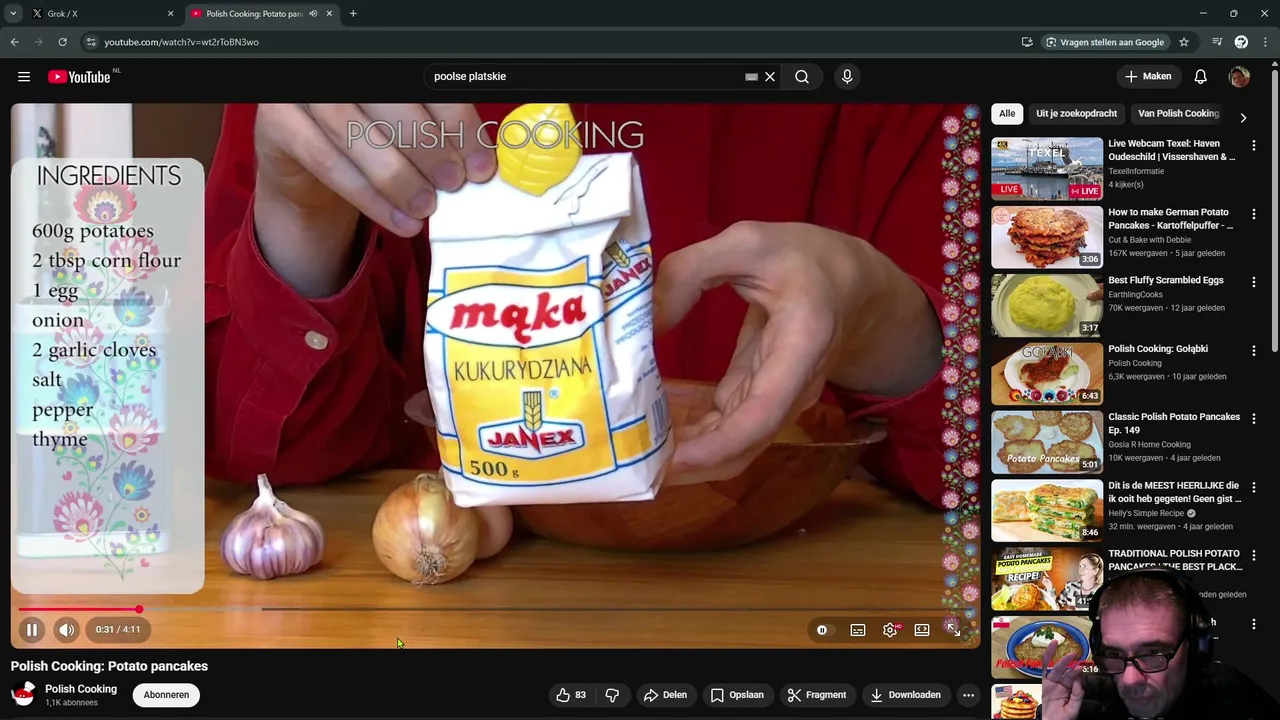Viewport: 1280px width, 720px height.
Task: Click the red progress scrubber handle
Action: pyautogui.click(x=139, y=609)
